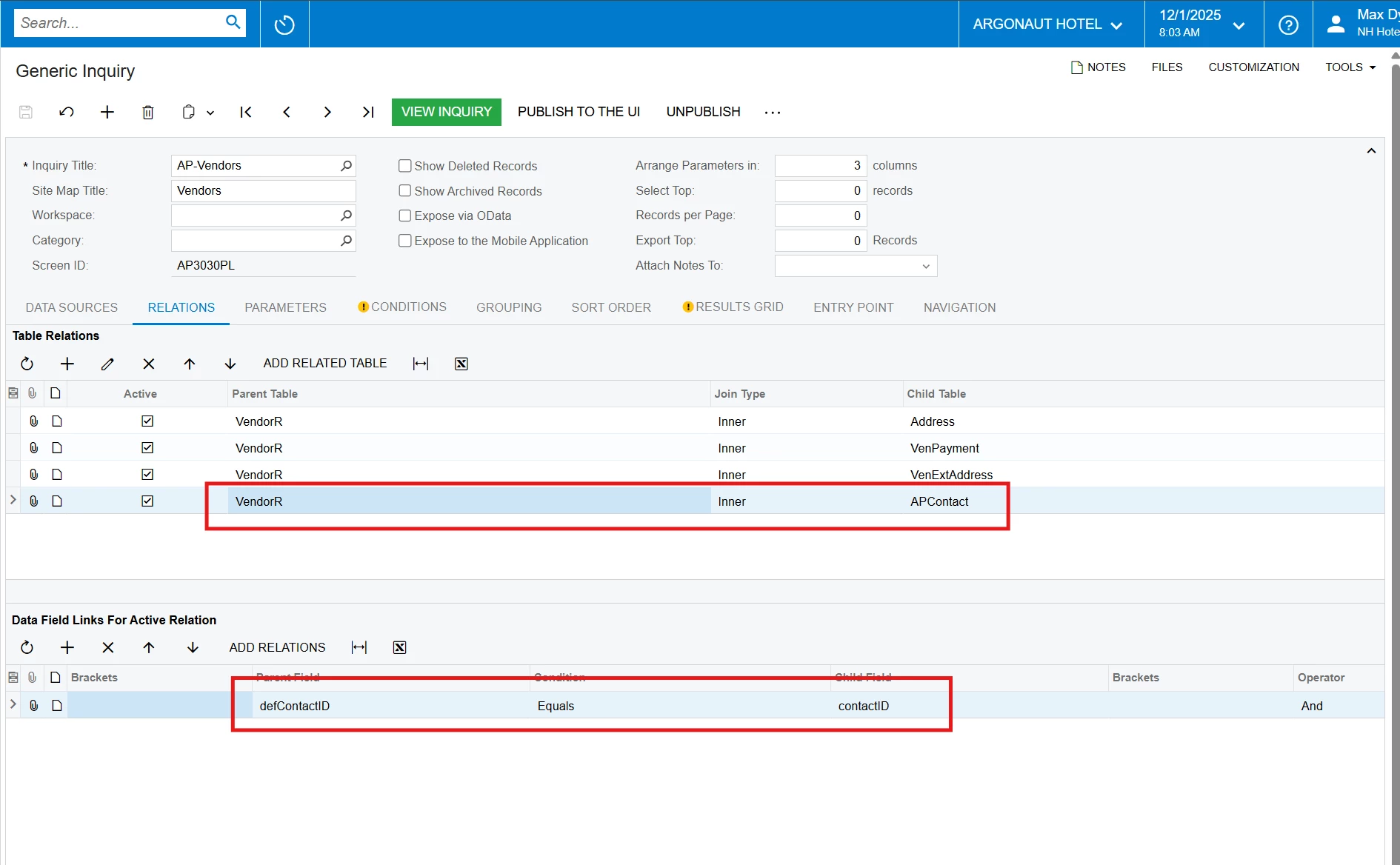Switch to the Results Grid tab
The image size is (1400, 865).
tap(733, 307)
